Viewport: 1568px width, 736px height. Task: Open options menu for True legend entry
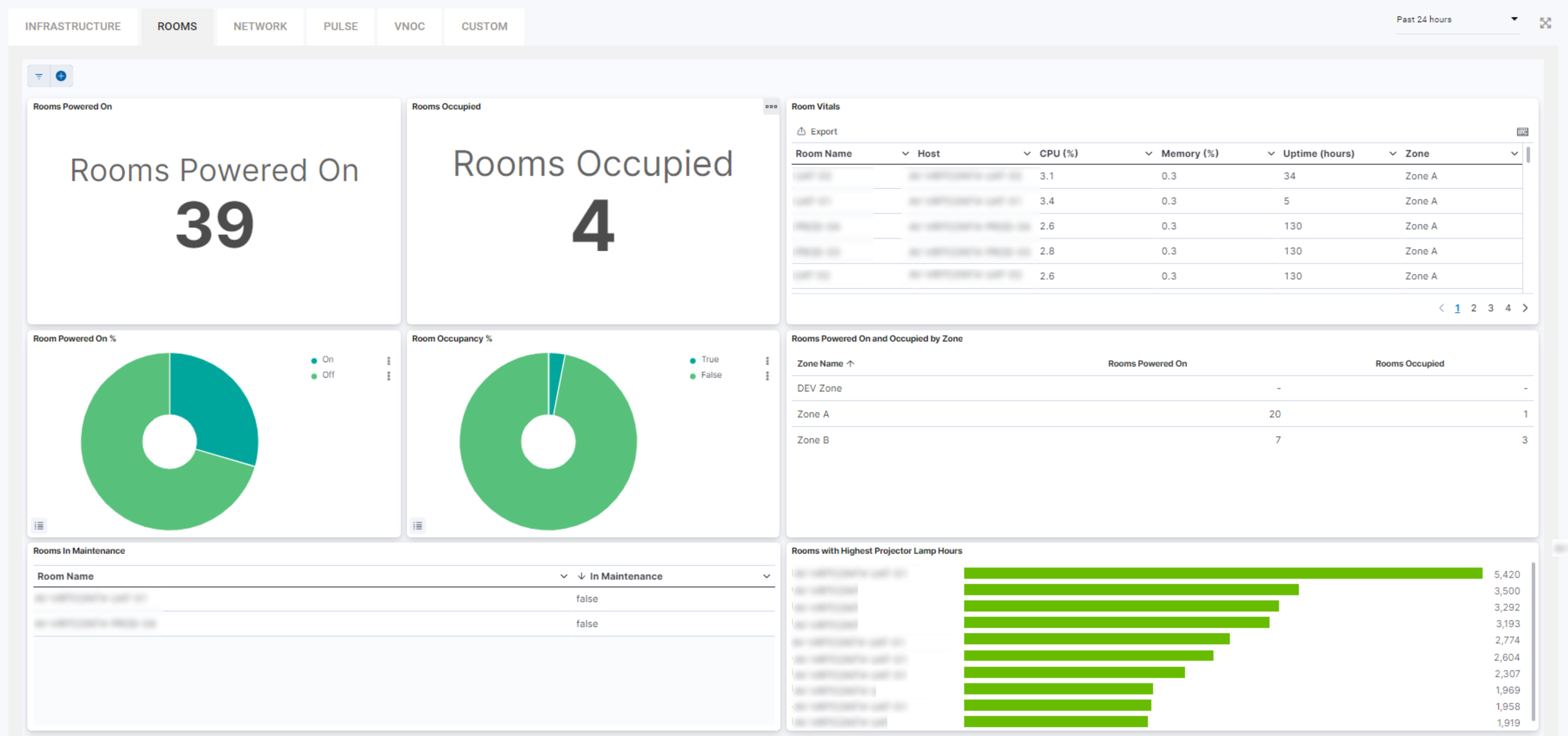(767, 360)
